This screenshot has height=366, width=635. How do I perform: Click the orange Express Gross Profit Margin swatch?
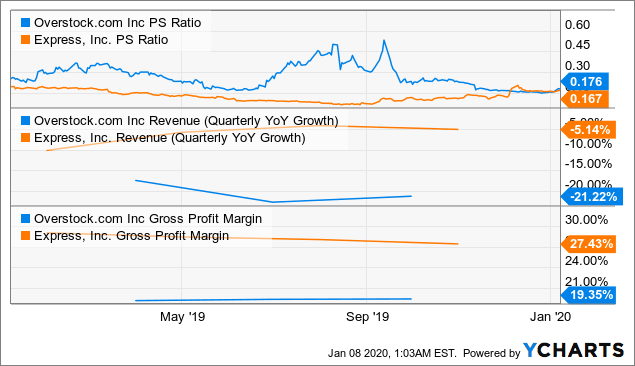26,236
